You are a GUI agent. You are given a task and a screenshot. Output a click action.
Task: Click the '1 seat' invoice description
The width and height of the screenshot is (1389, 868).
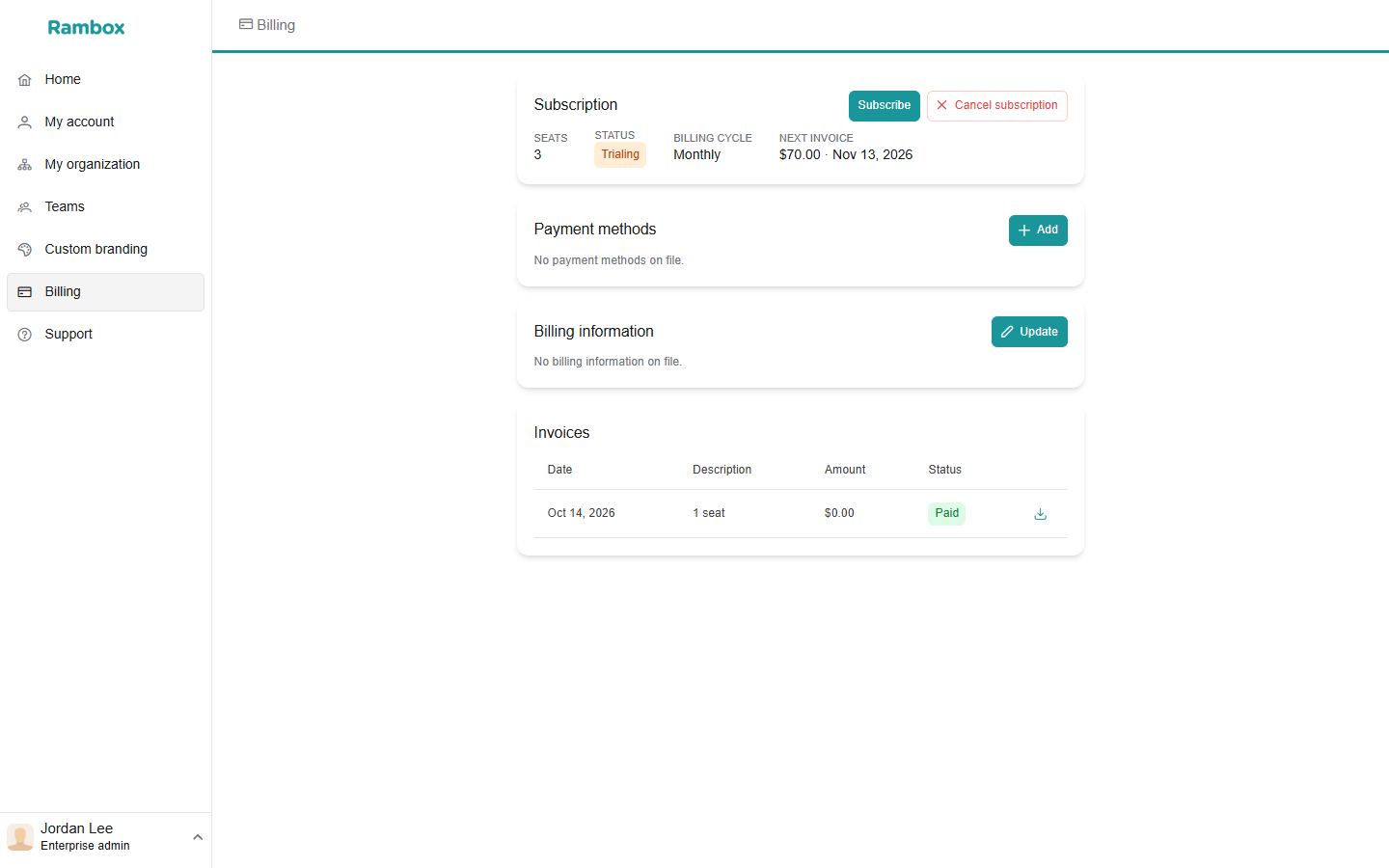coord(709,513)
